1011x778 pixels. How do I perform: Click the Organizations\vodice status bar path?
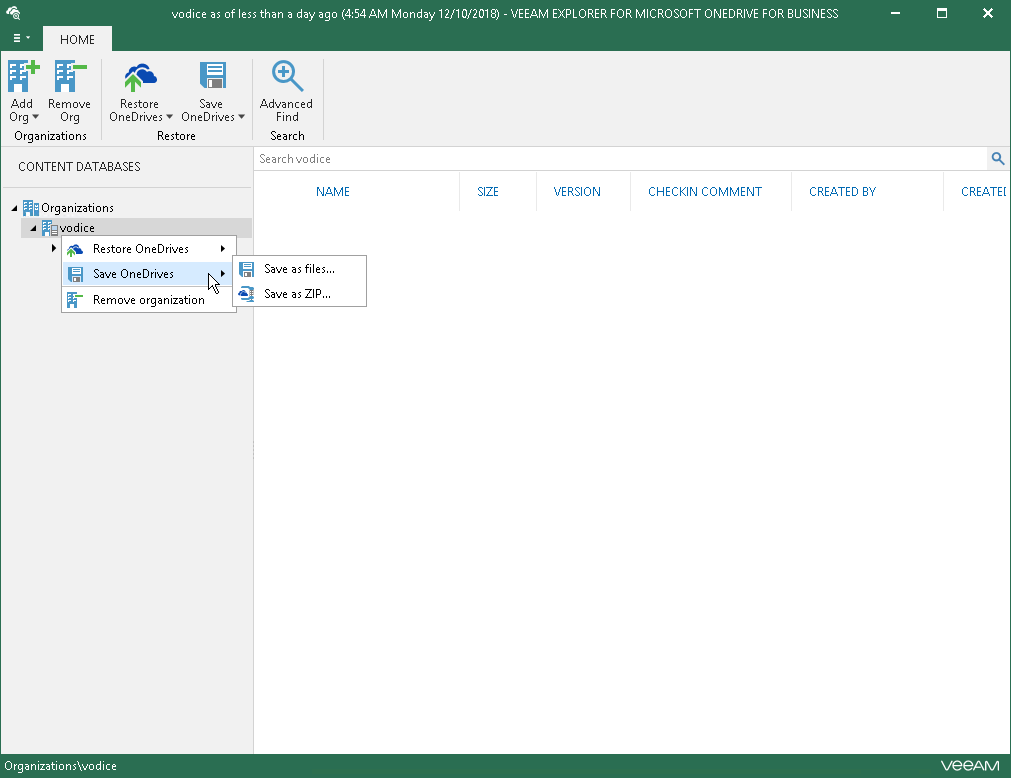[61, 766]
